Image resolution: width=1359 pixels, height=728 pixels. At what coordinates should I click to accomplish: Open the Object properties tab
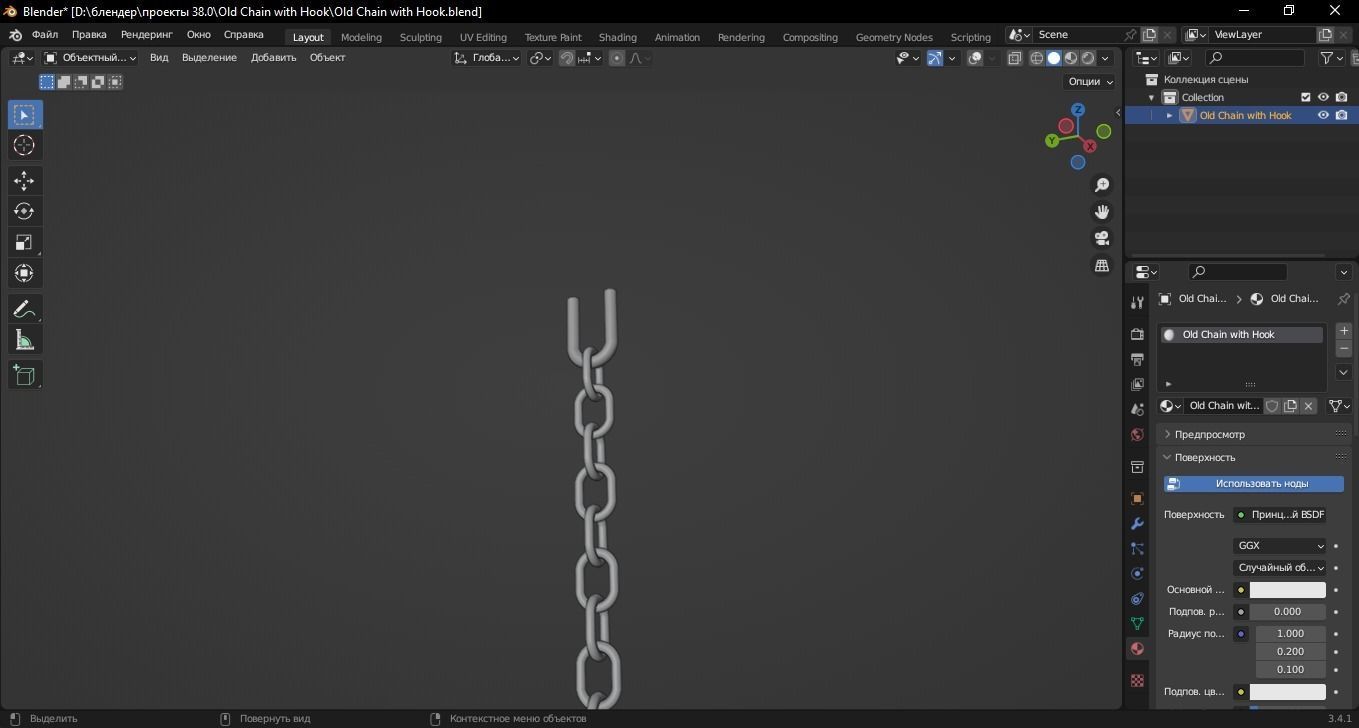pos(1137,499)
